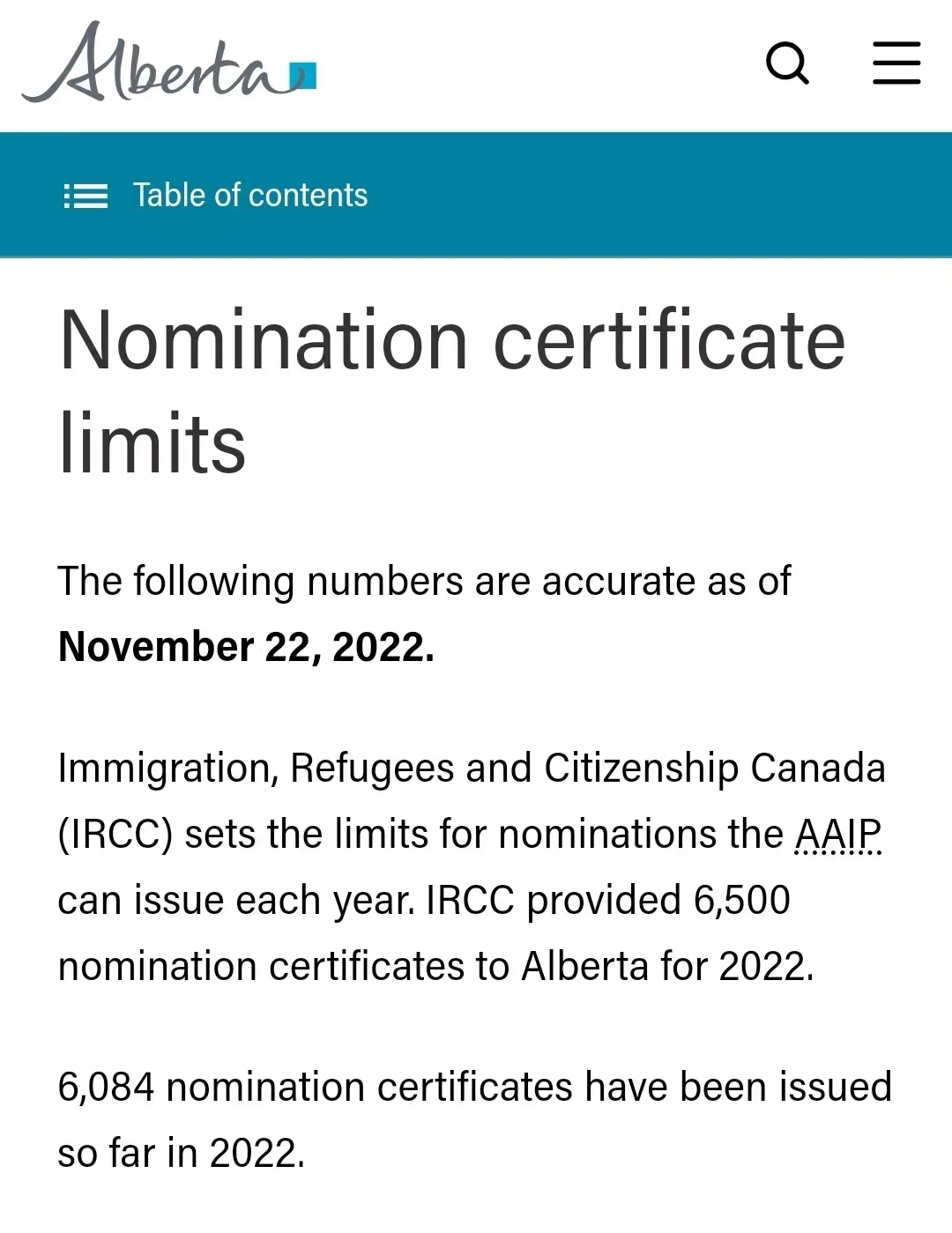
Task: Click 'can issue each year' text
Action: pyautogui.click(x=236, y=901)
